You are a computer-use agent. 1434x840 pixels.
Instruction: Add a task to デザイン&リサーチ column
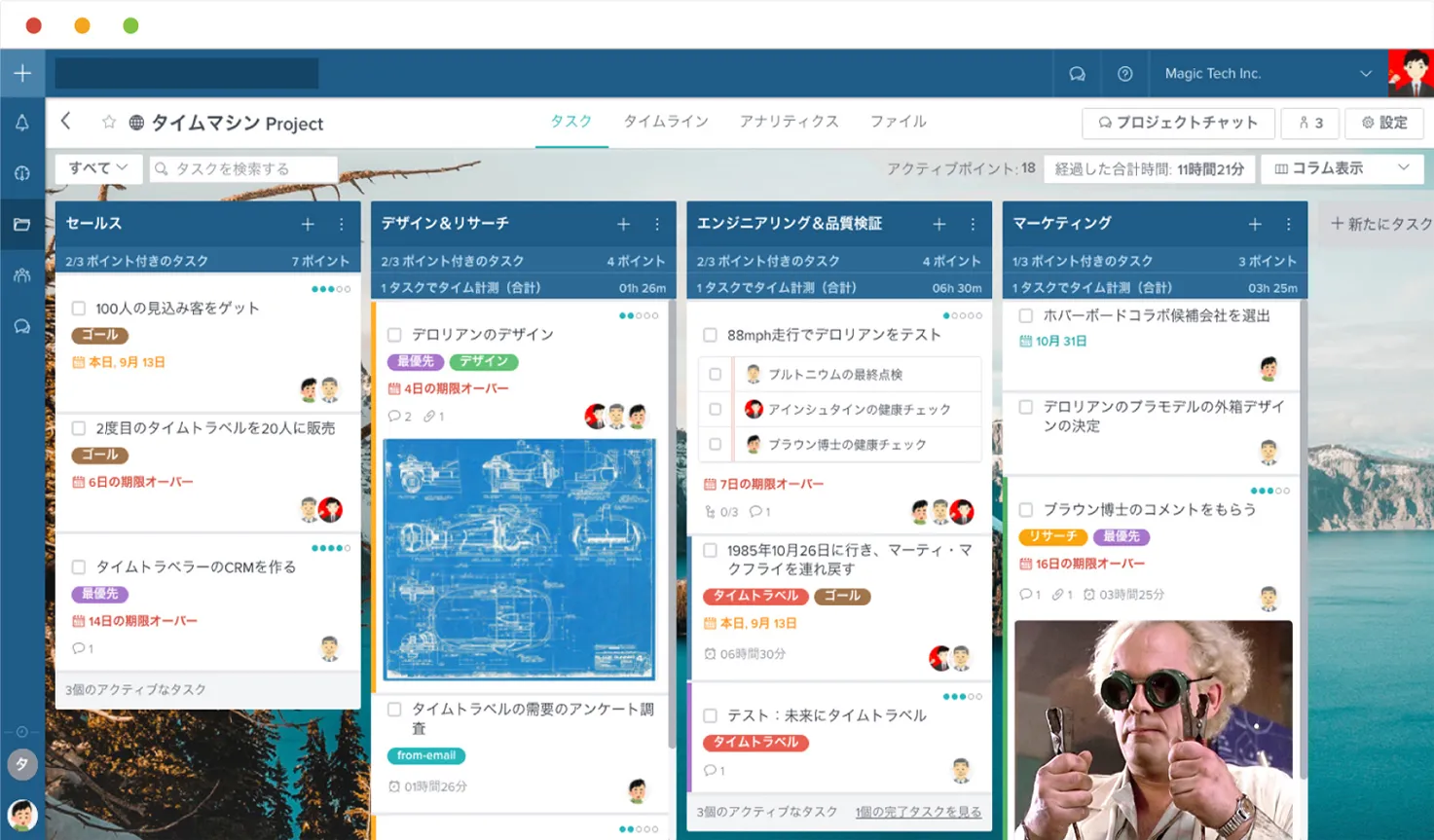[623, 224]
